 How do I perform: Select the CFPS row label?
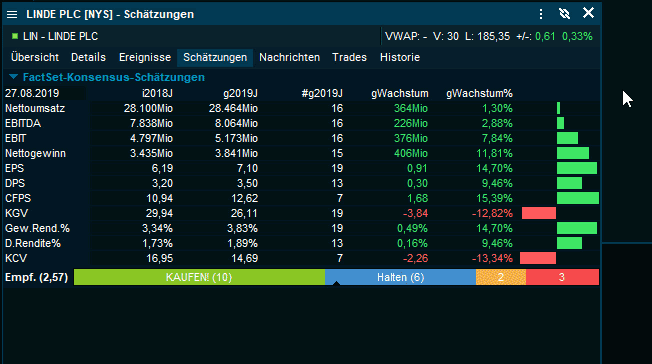(18, 198)
